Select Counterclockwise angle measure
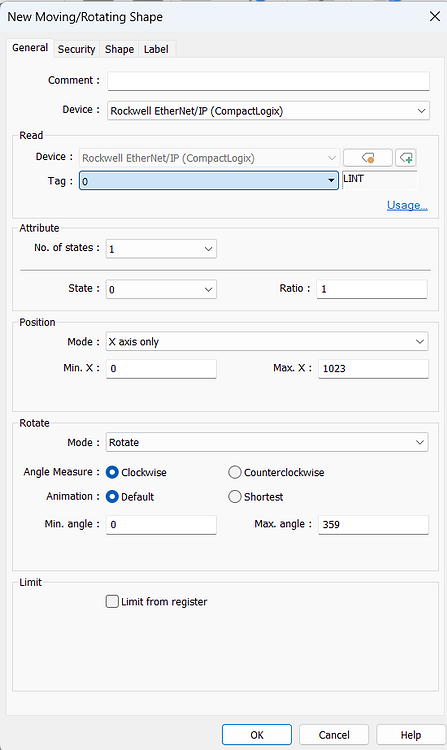 point(276,472)
